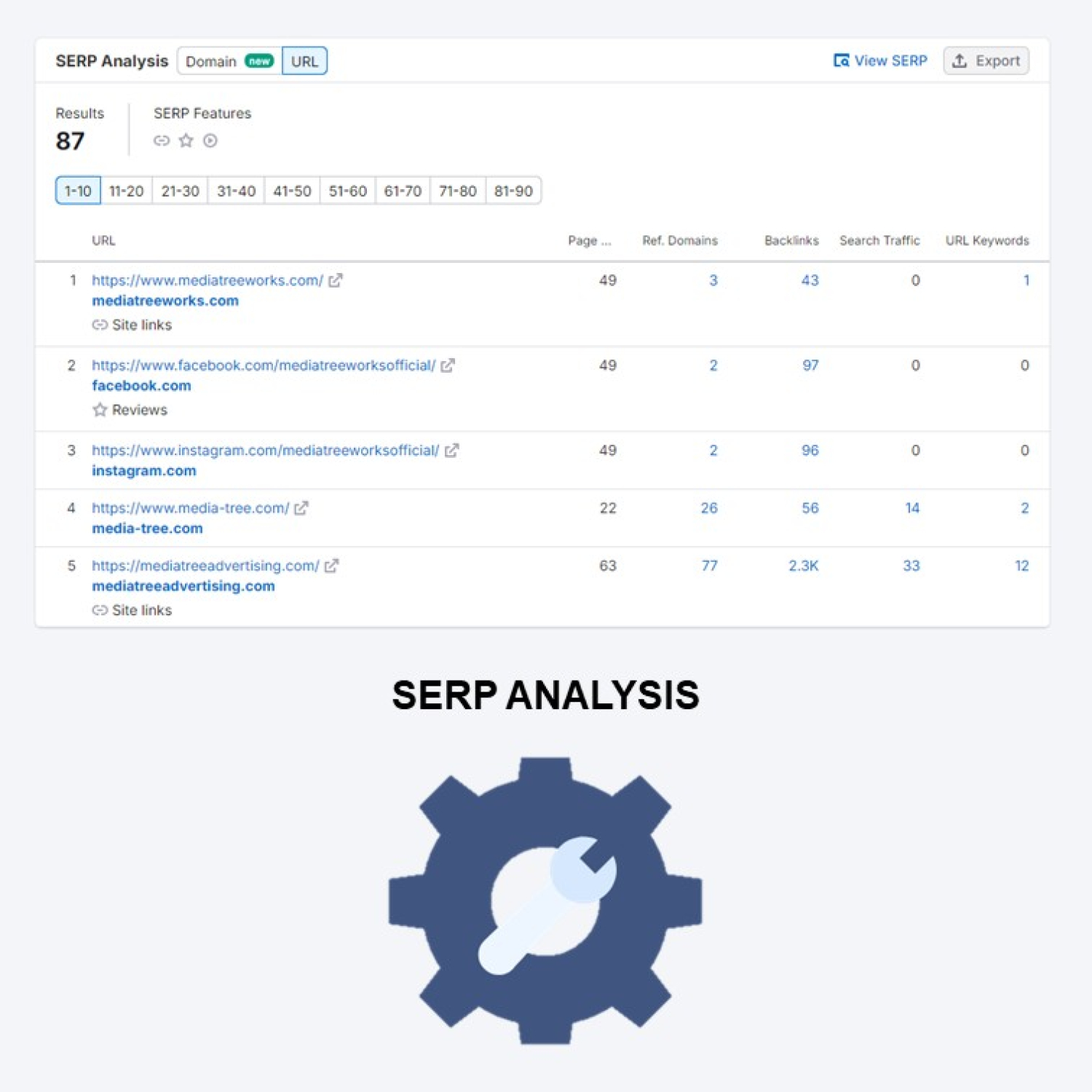This screenshot has height=1092, width=1092.
Task: Go to results page 11-20
Action: click(126, 191)
